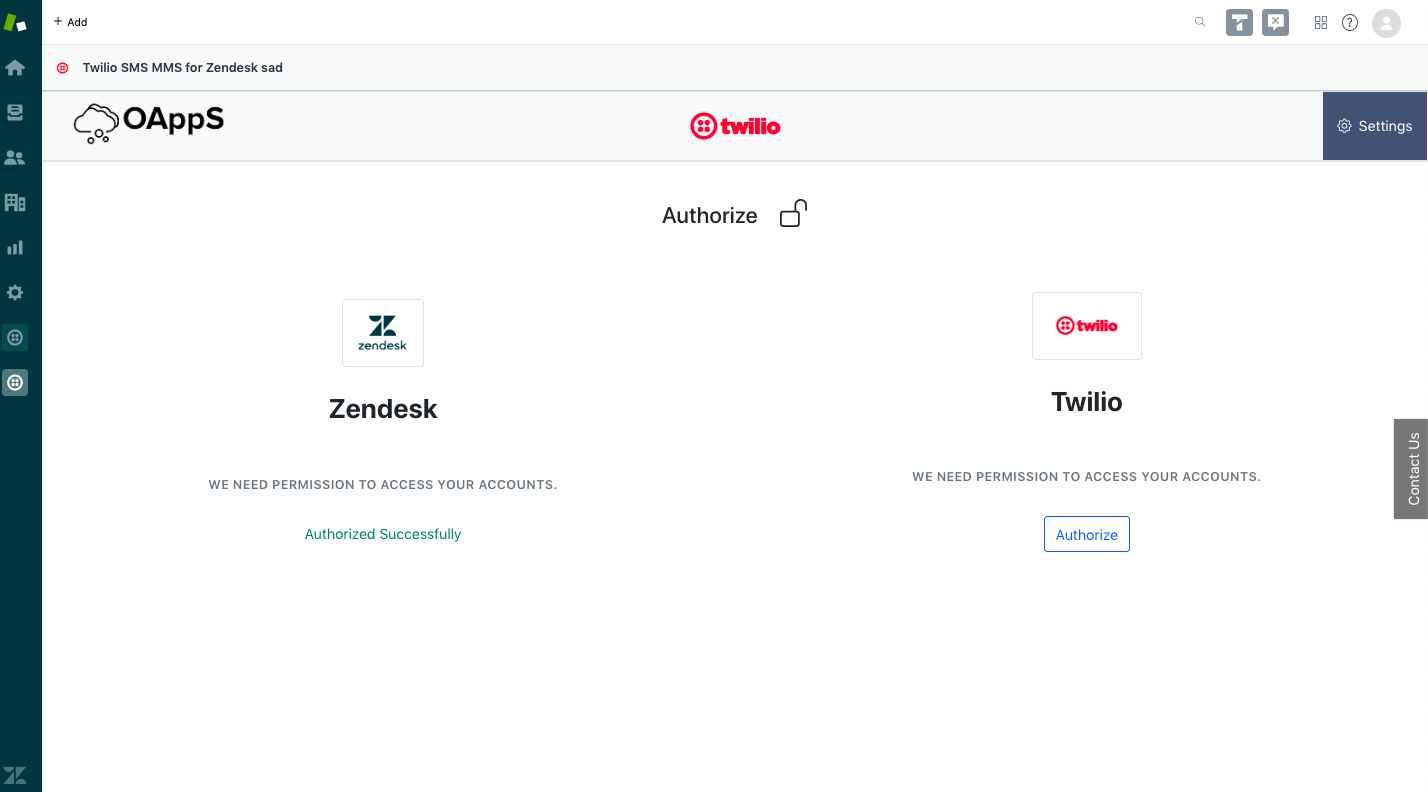Open the Zendesk Talk icon in top bar
The image size is (1428, 792).
coord(1239,22)
